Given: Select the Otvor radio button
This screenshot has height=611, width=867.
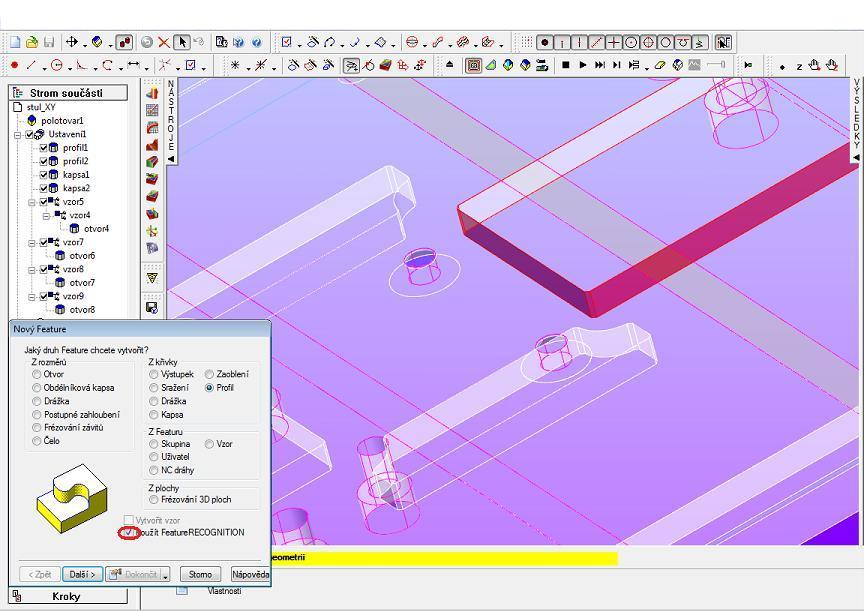Looking at the screenshot, I should [x=38, y=374].
